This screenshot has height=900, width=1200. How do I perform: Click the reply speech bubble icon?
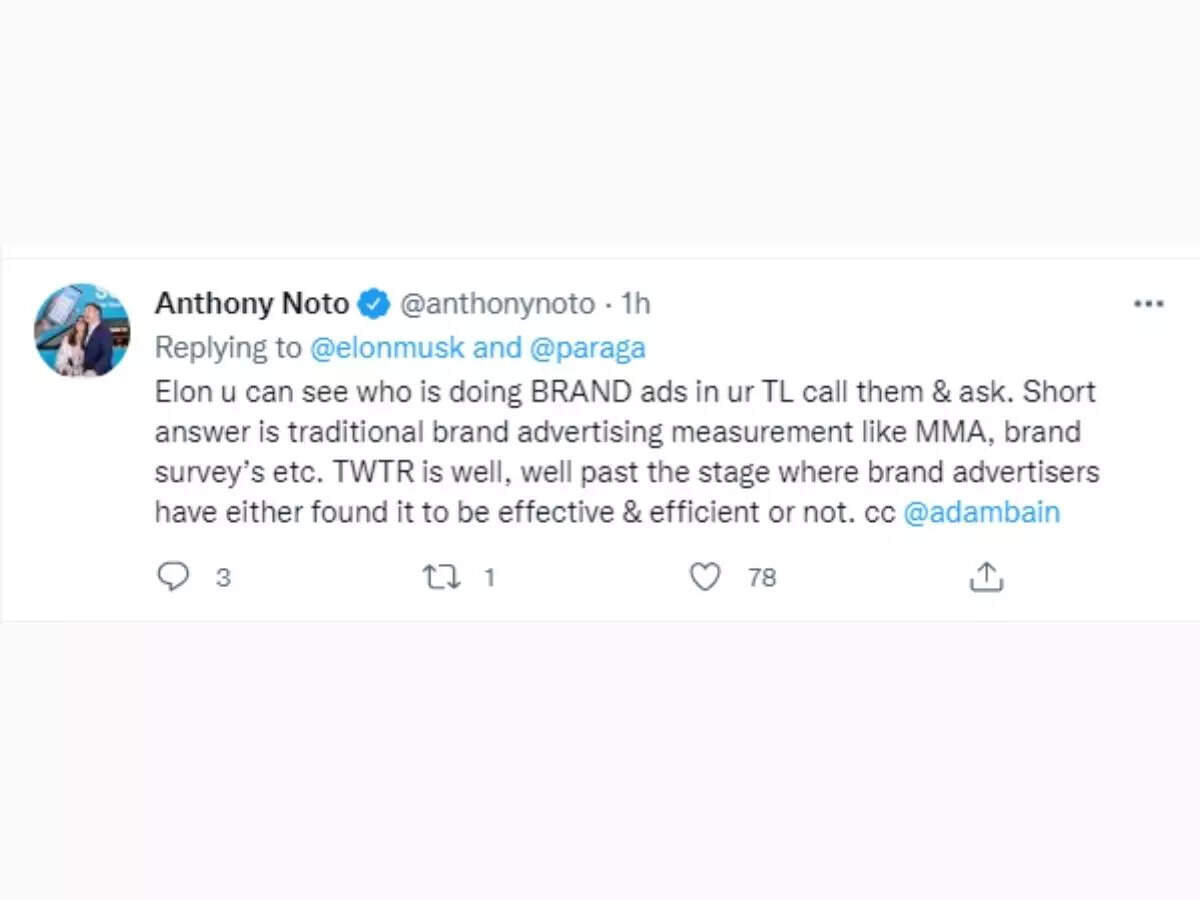point(174,577)
